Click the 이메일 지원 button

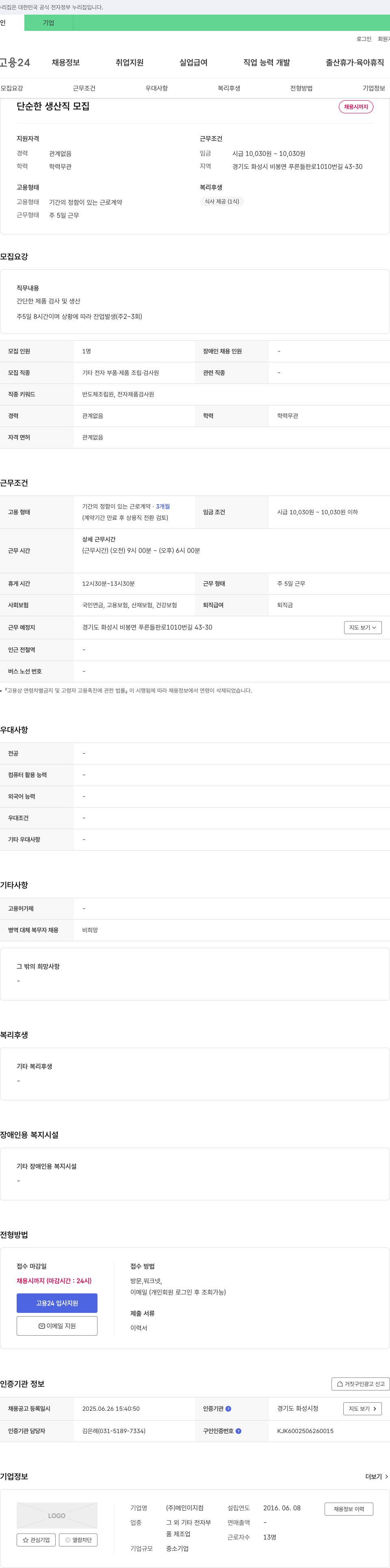pyautogui.click(x=56, y=1326)
